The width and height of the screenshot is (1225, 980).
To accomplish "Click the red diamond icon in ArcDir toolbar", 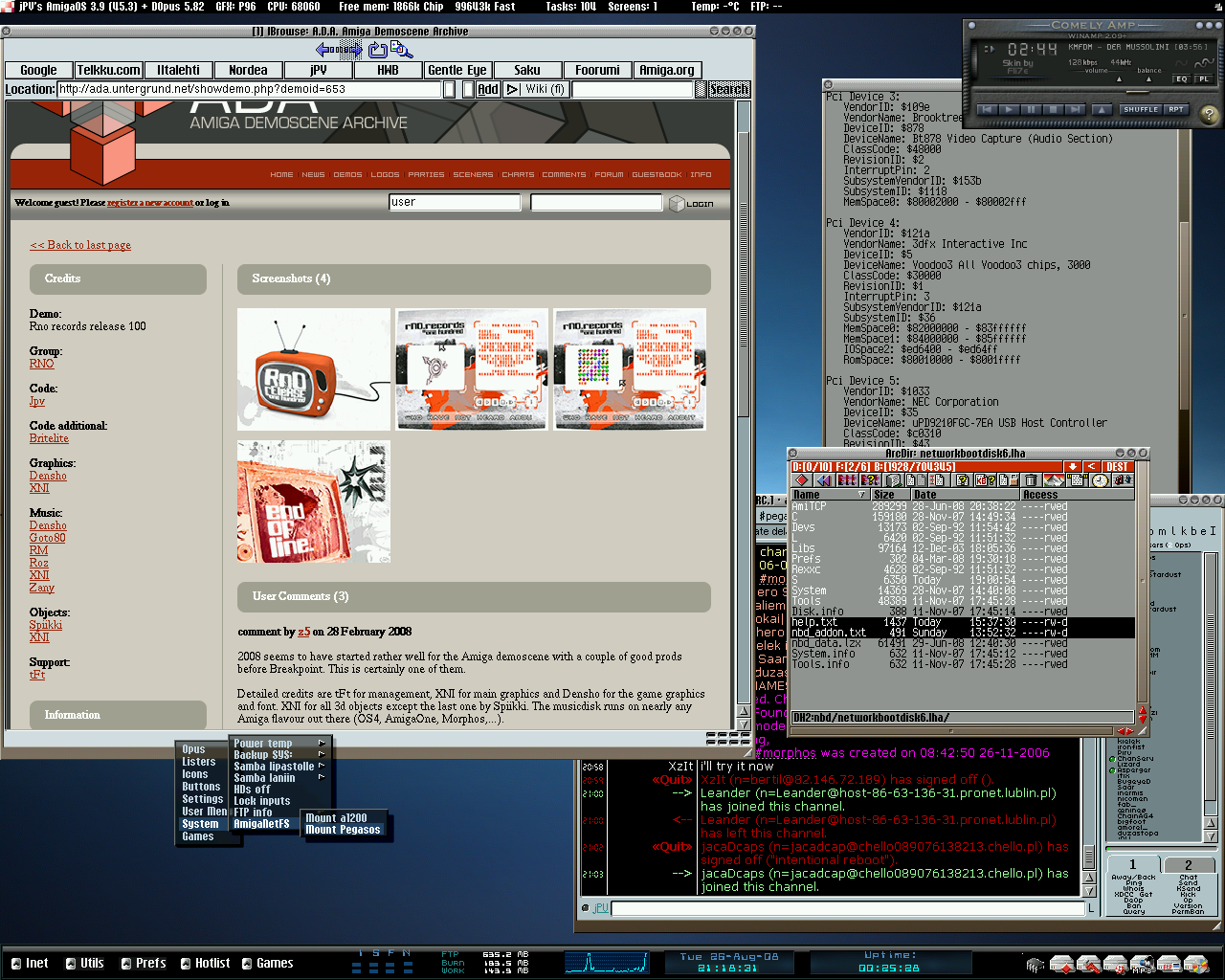I will 802,480.
